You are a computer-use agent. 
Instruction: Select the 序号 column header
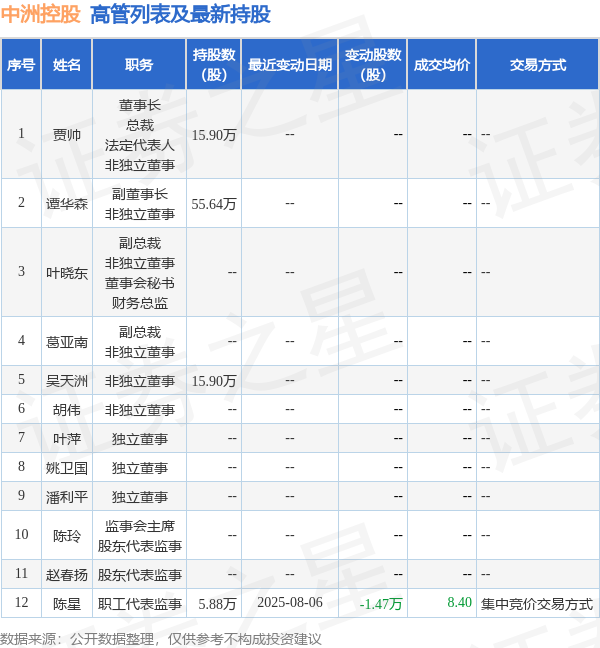pyautogui.click(x=21, y=65)
